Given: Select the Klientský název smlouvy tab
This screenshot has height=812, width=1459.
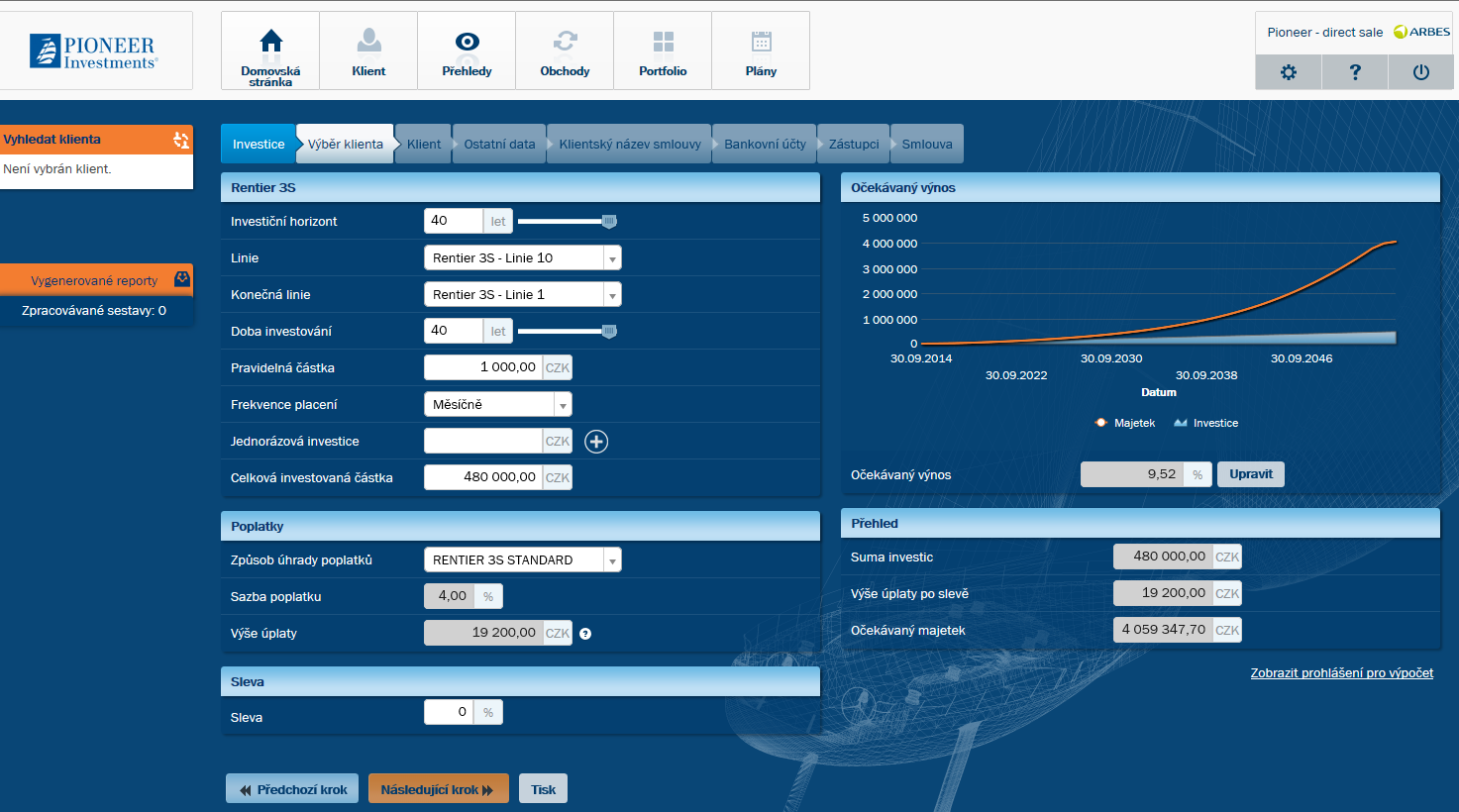Looking at the screenshot, I should 630,144.
